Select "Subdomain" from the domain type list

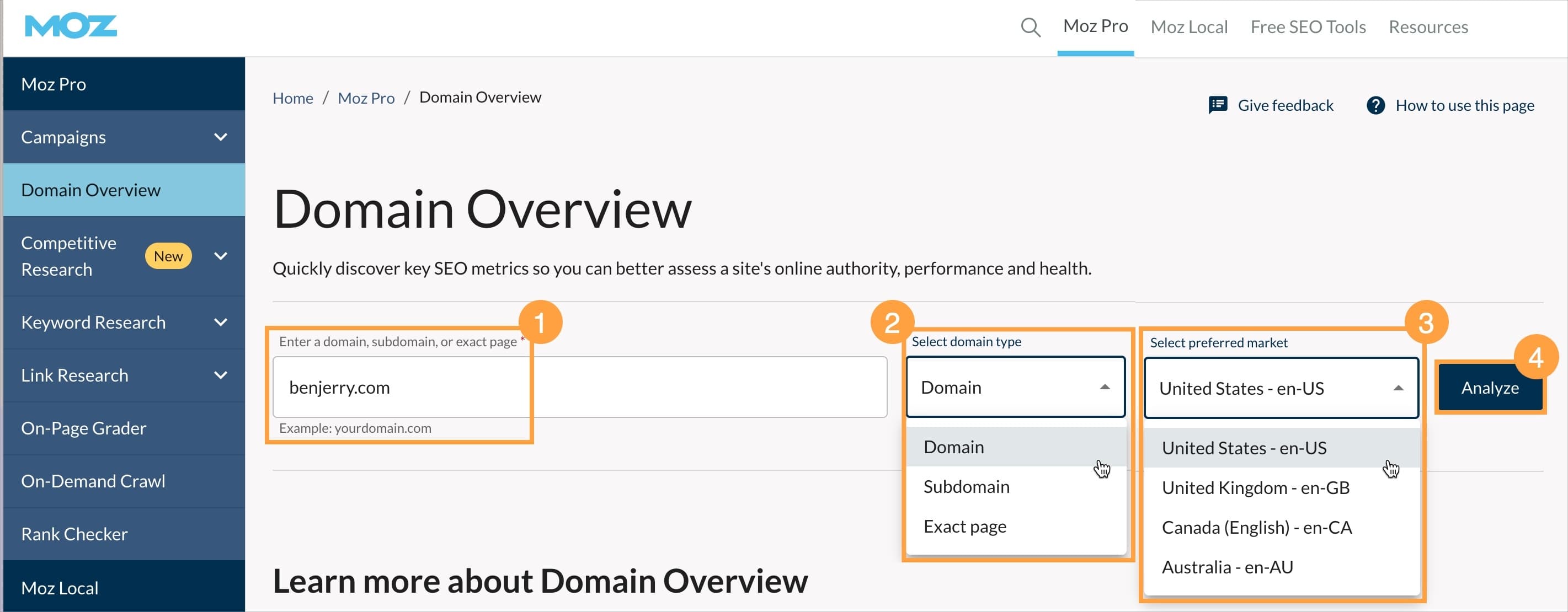(966, 486)
